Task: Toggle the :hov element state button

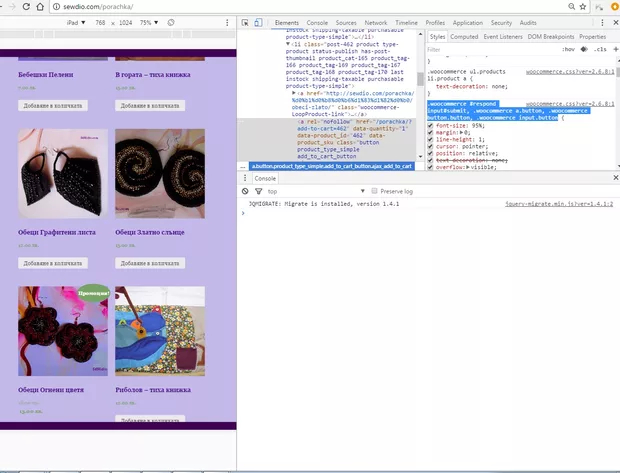Action: [x=567, y=49]
